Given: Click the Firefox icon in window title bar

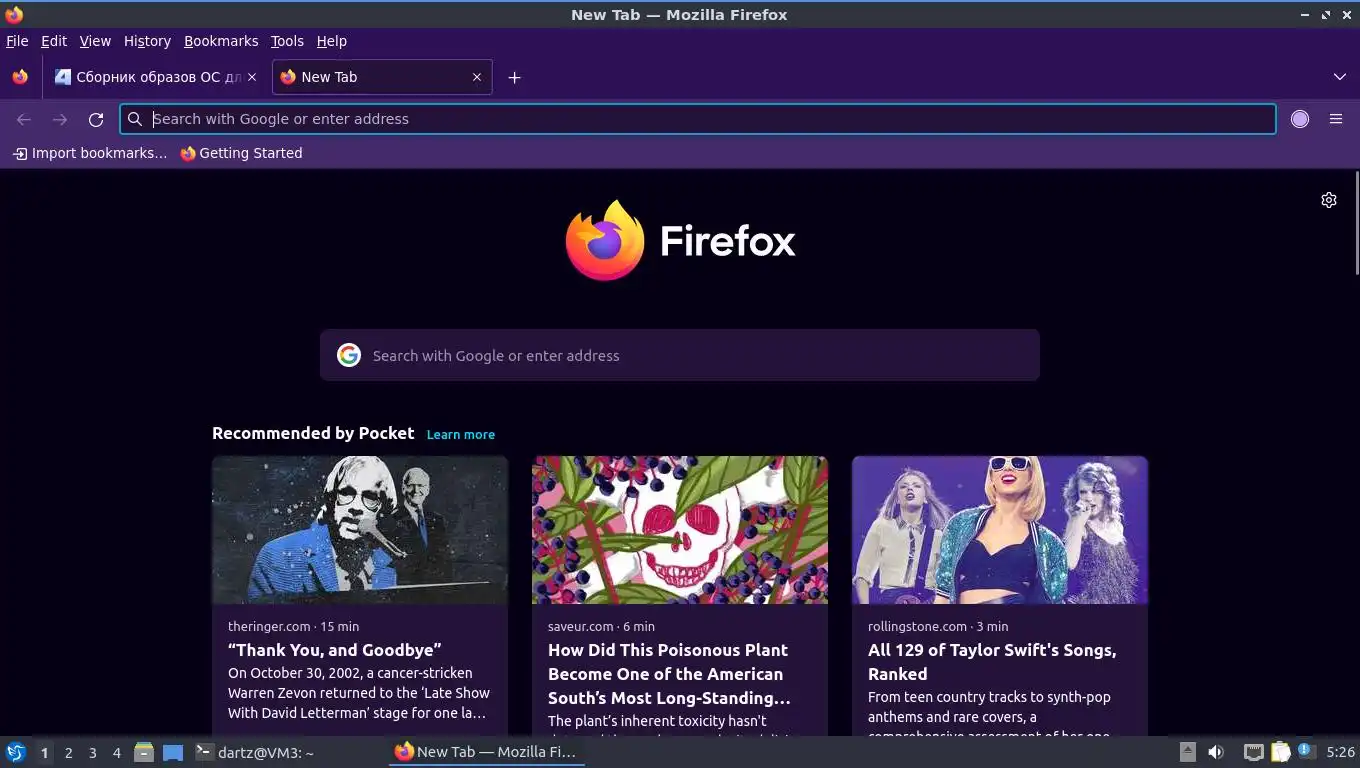Looking at the screenshot, I should click(14, 14).
